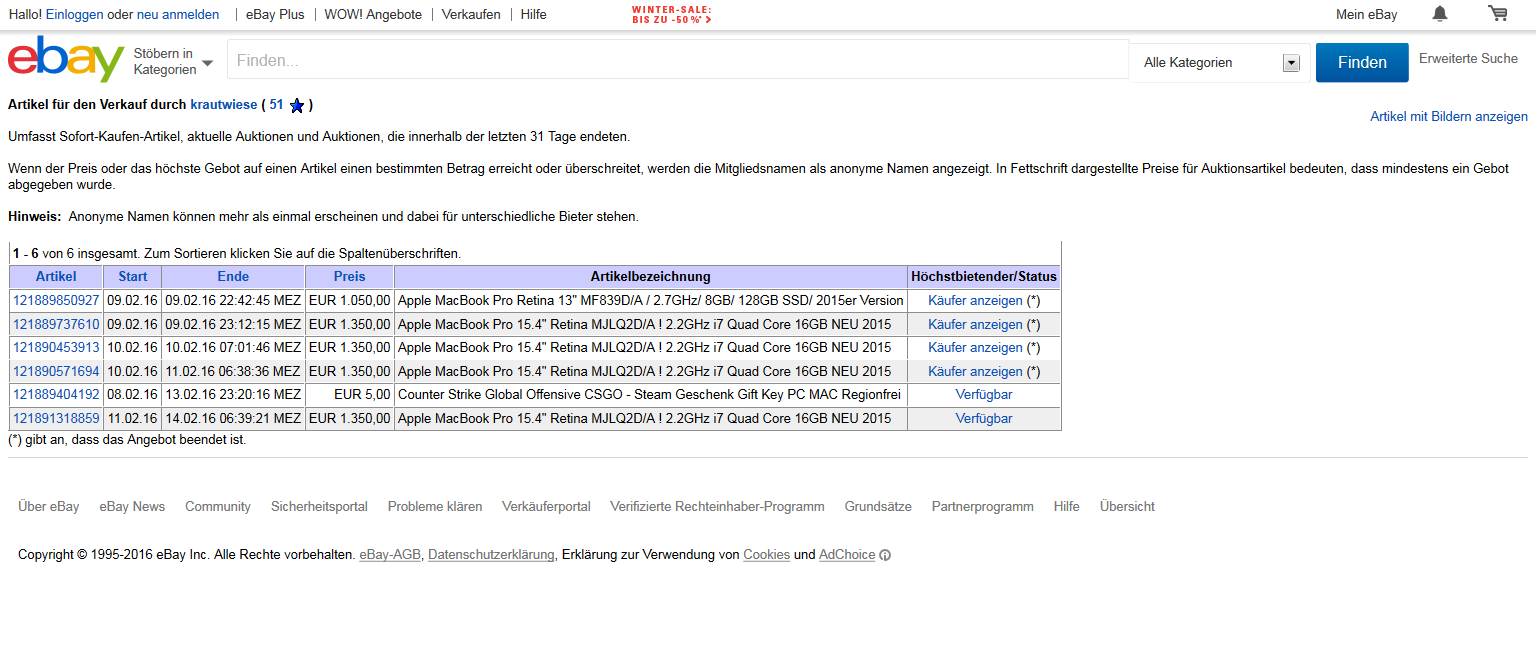This screenshot has width=1536, height=652.
Task: Open Verifizierte Rechteinhaber-Programm footer link
Action: [x=718, y=507]
